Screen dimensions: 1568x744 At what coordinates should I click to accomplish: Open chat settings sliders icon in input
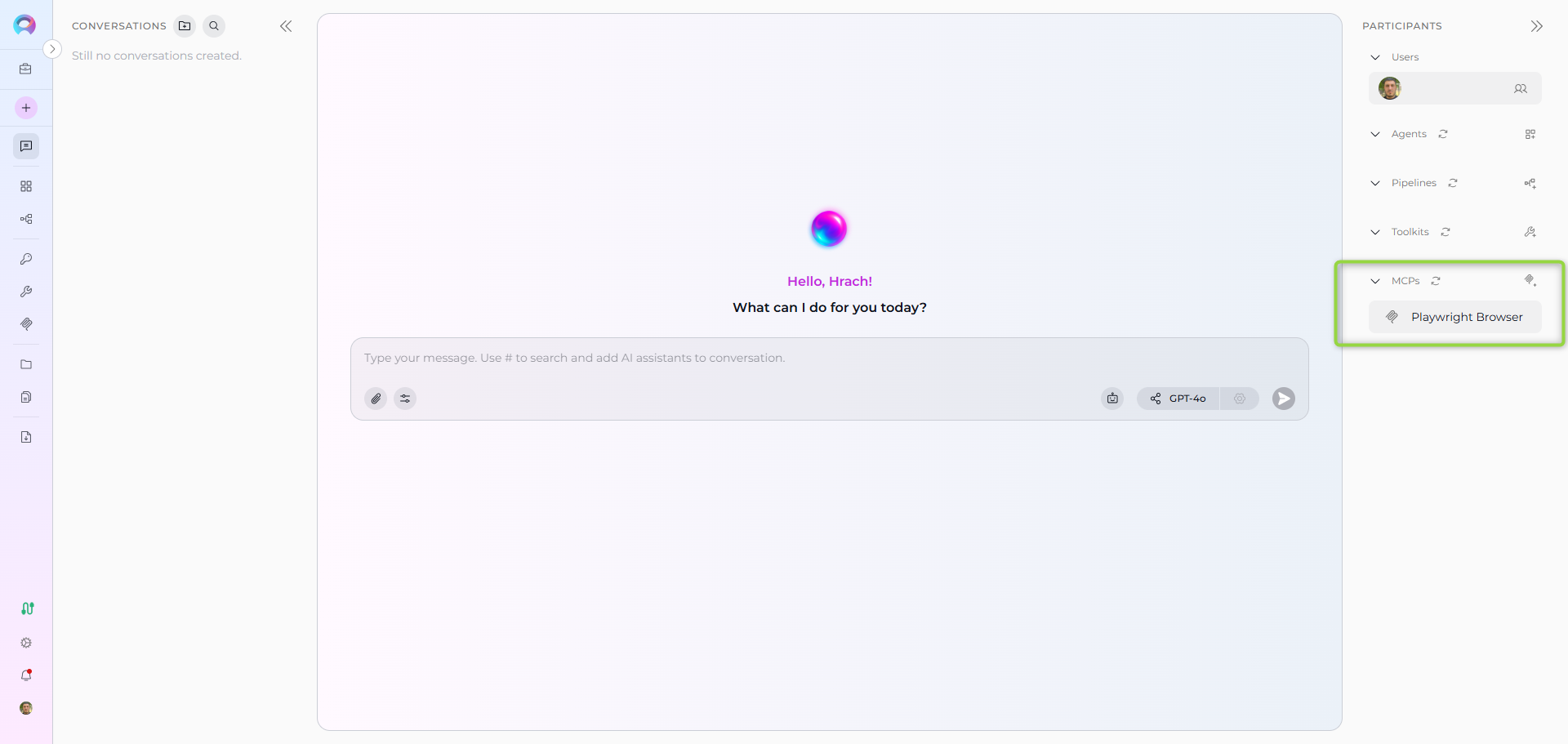click(x=405, y=399)
